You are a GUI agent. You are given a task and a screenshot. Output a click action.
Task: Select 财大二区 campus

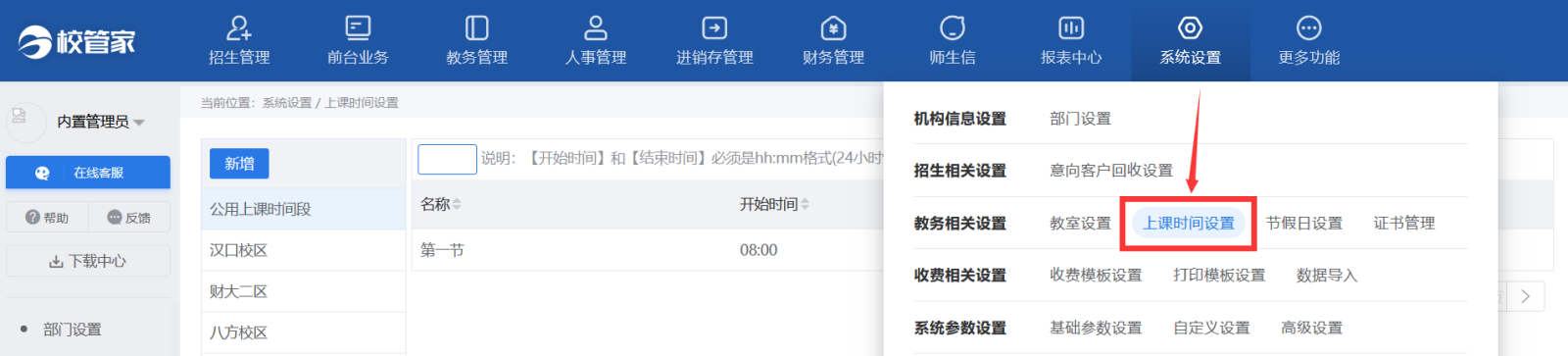304,291
